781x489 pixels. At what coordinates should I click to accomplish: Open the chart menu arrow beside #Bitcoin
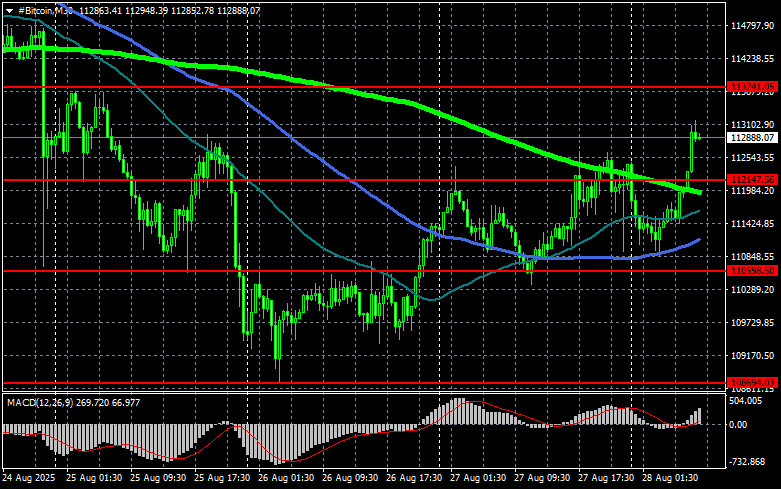[9, 10]
